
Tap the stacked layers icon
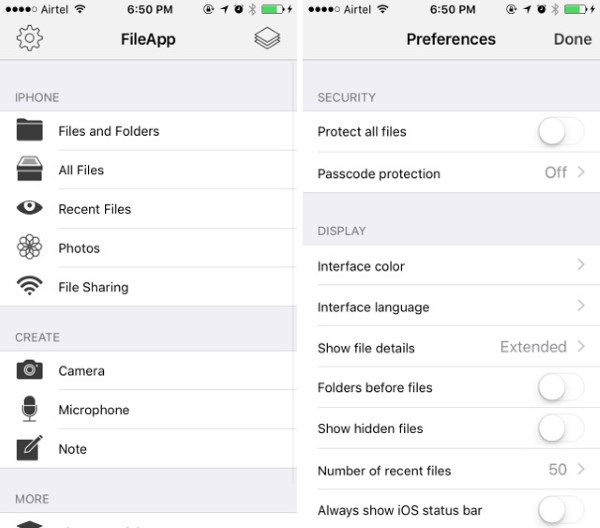click(x=266, y=39)
